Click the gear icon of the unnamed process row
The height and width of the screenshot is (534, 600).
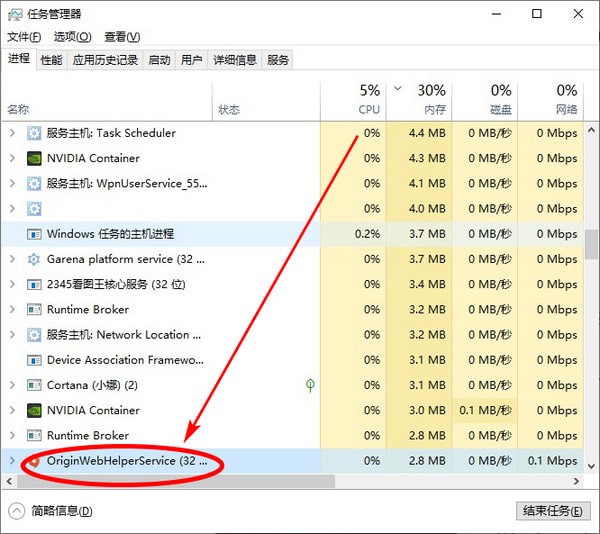tap(34, 209)
